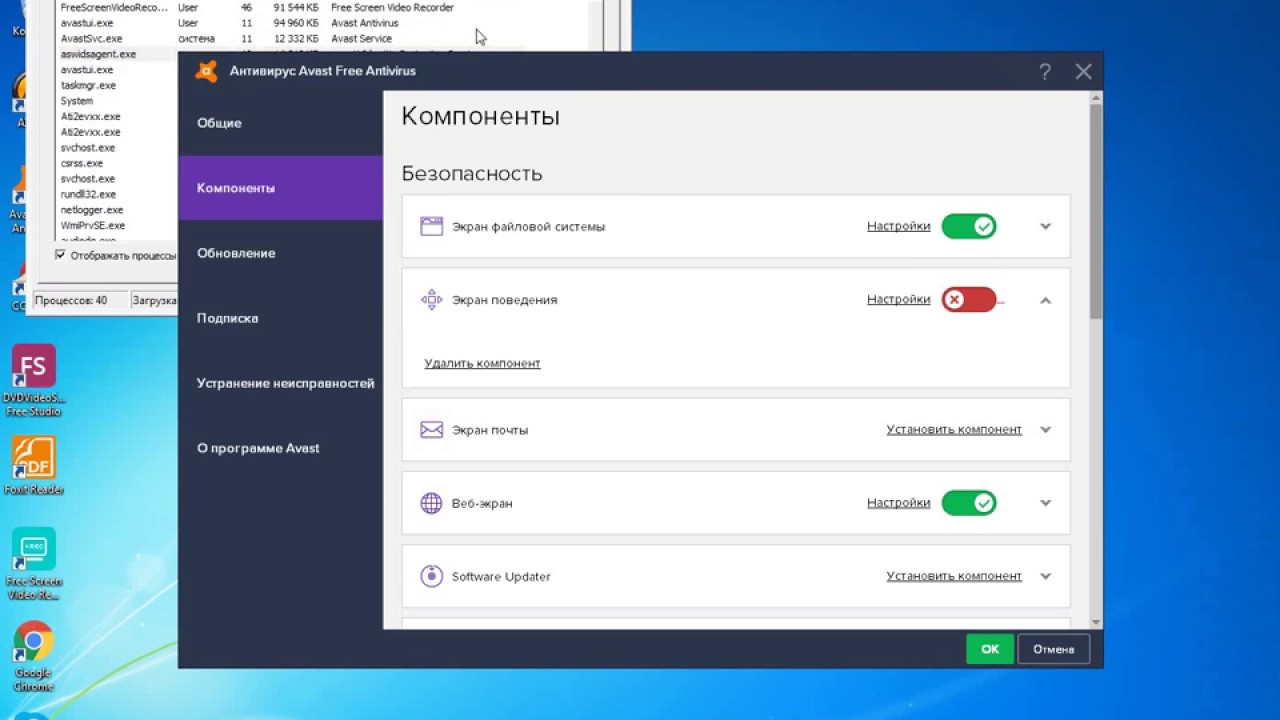Image resolution: width=1280 pixels, height=720 pixels.
Task: Open 'Настройки' link for behavior shield
Action: [x=898, y=299]
